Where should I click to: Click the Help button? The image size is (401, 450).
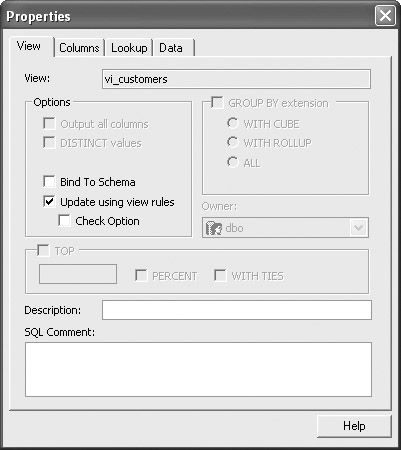pos(354,426)
